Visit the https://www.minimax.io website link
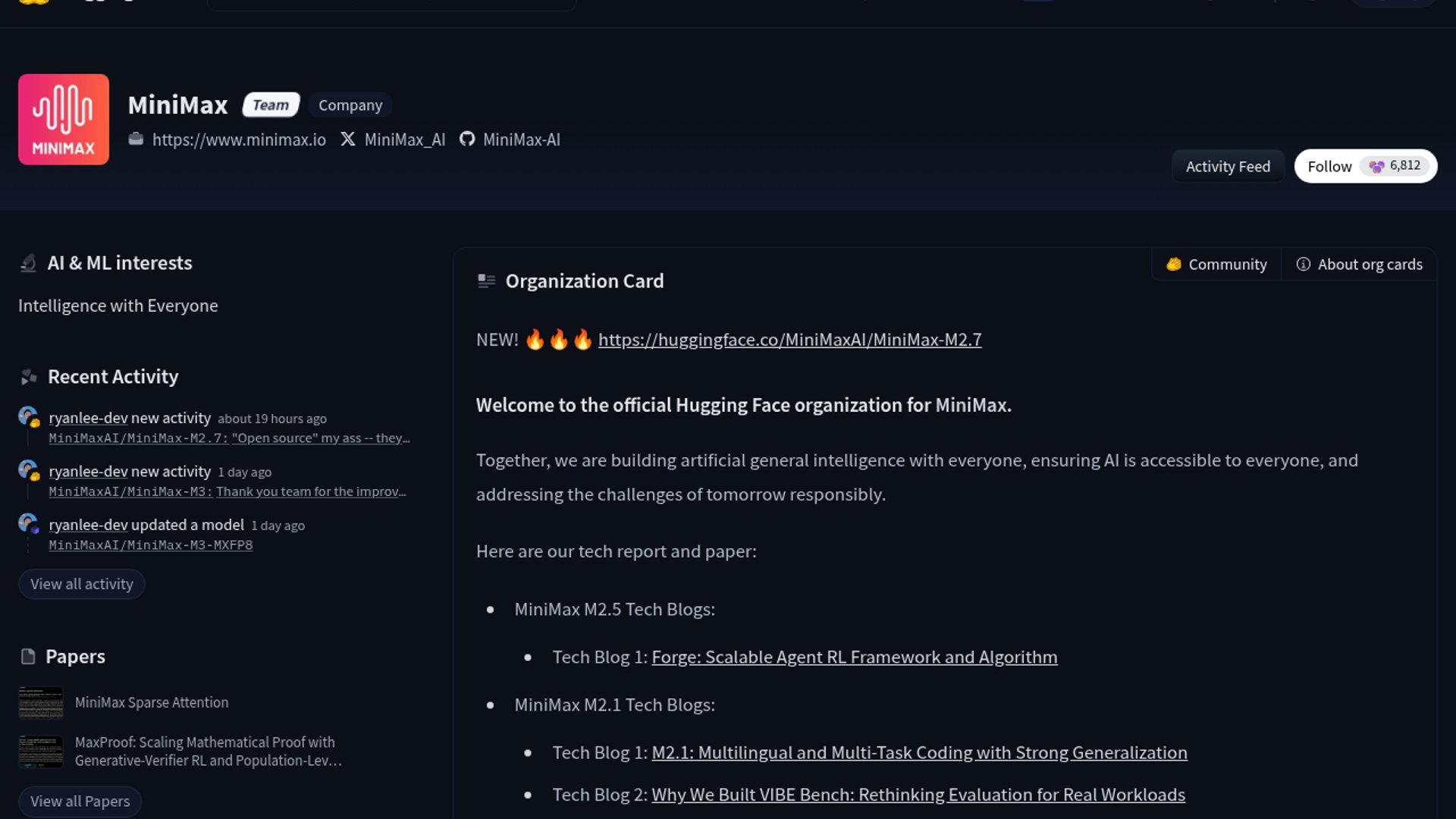This screenshot has height=819, width=1456. point(227,140)
